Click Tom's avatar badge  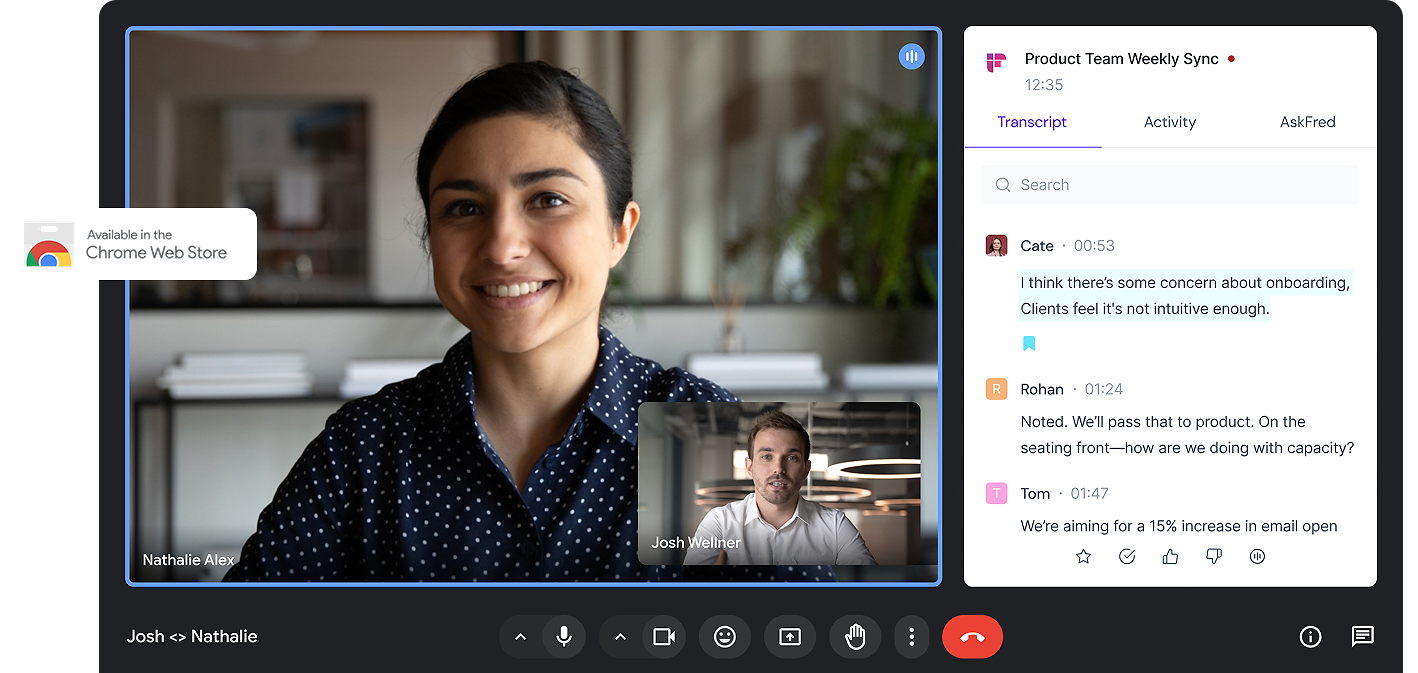(996, 493)
